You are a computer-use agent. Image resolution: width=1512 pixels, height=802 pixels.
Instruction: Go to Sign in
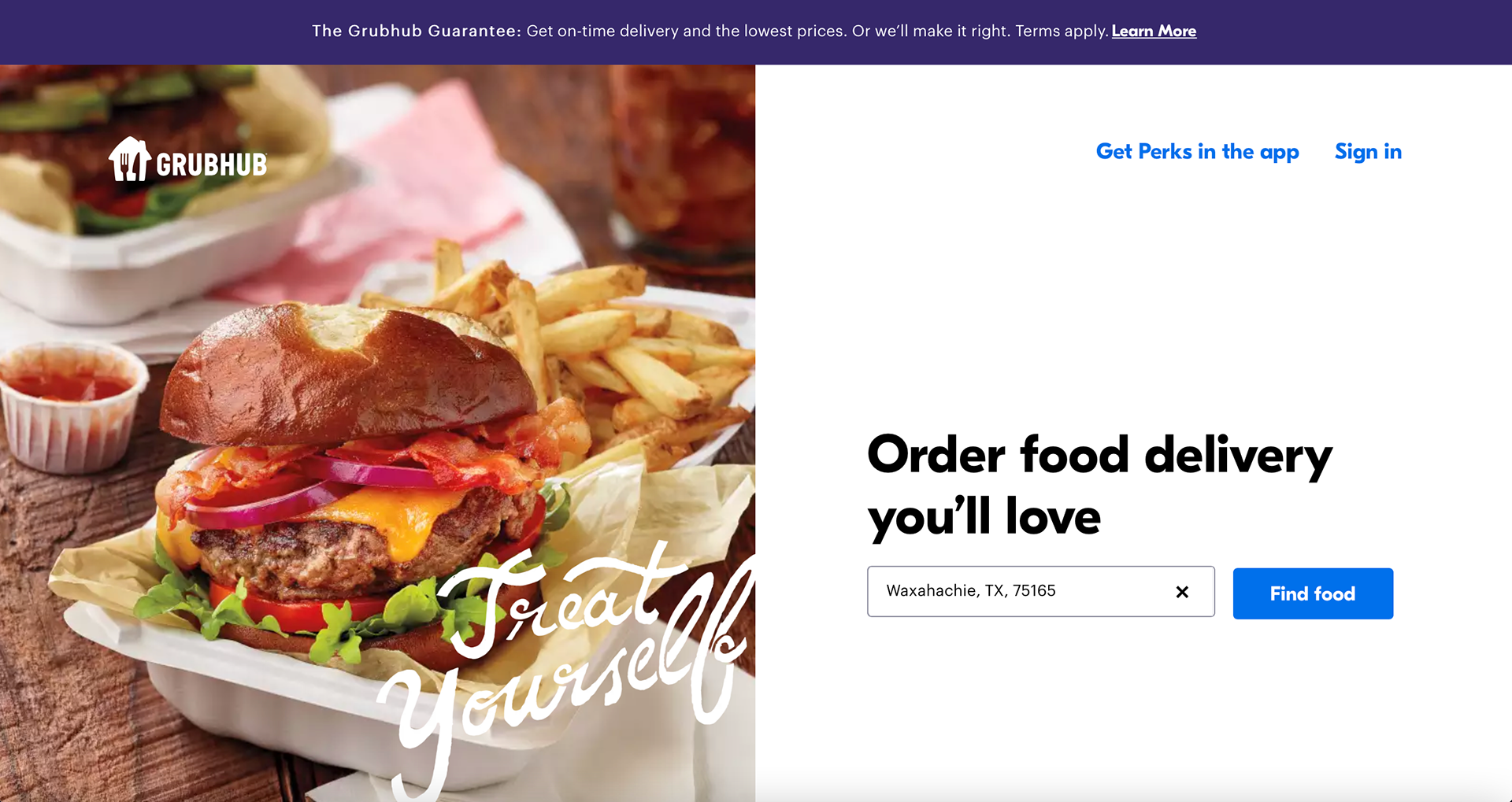point(1368,151)
